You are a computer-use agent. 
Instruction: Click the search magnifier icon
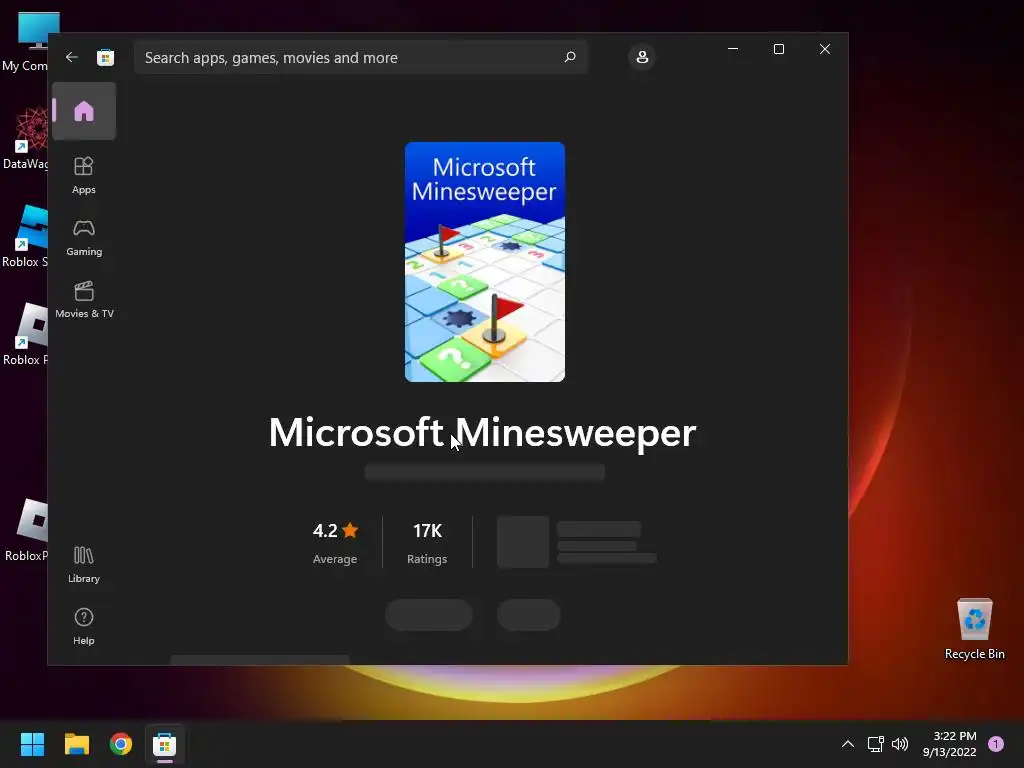click(x=569, y=57)
